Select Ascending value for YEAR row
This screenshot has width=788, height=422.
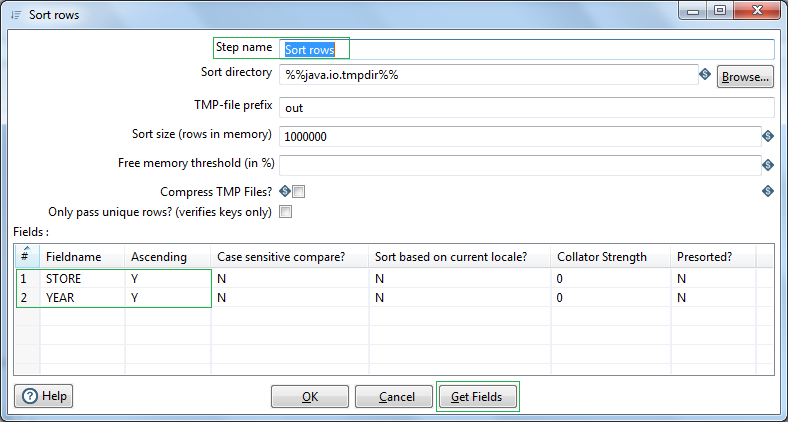[x=168, y=297]
